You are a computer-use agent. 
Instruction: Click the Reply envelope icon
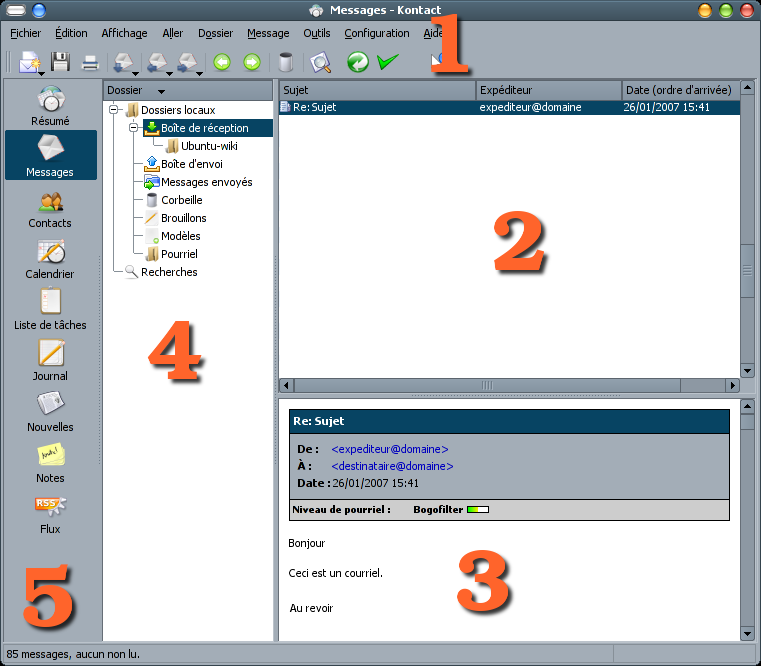point(123,62)
